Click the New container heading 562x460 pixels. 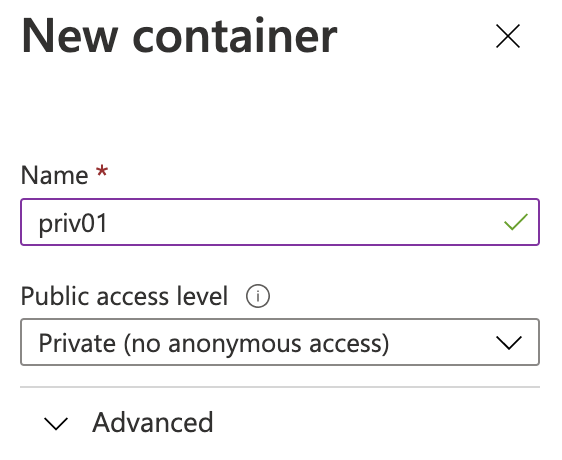(x=179, y=36)
